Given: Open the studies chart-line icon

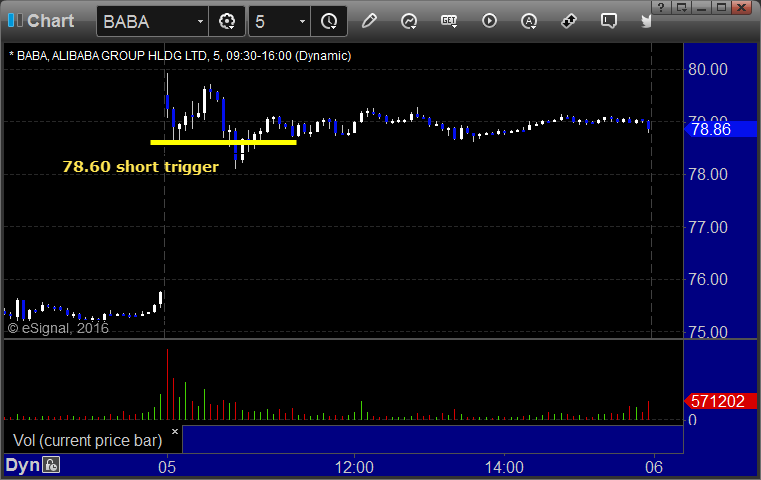Looking at the screenshot, I should coord(409,21).
